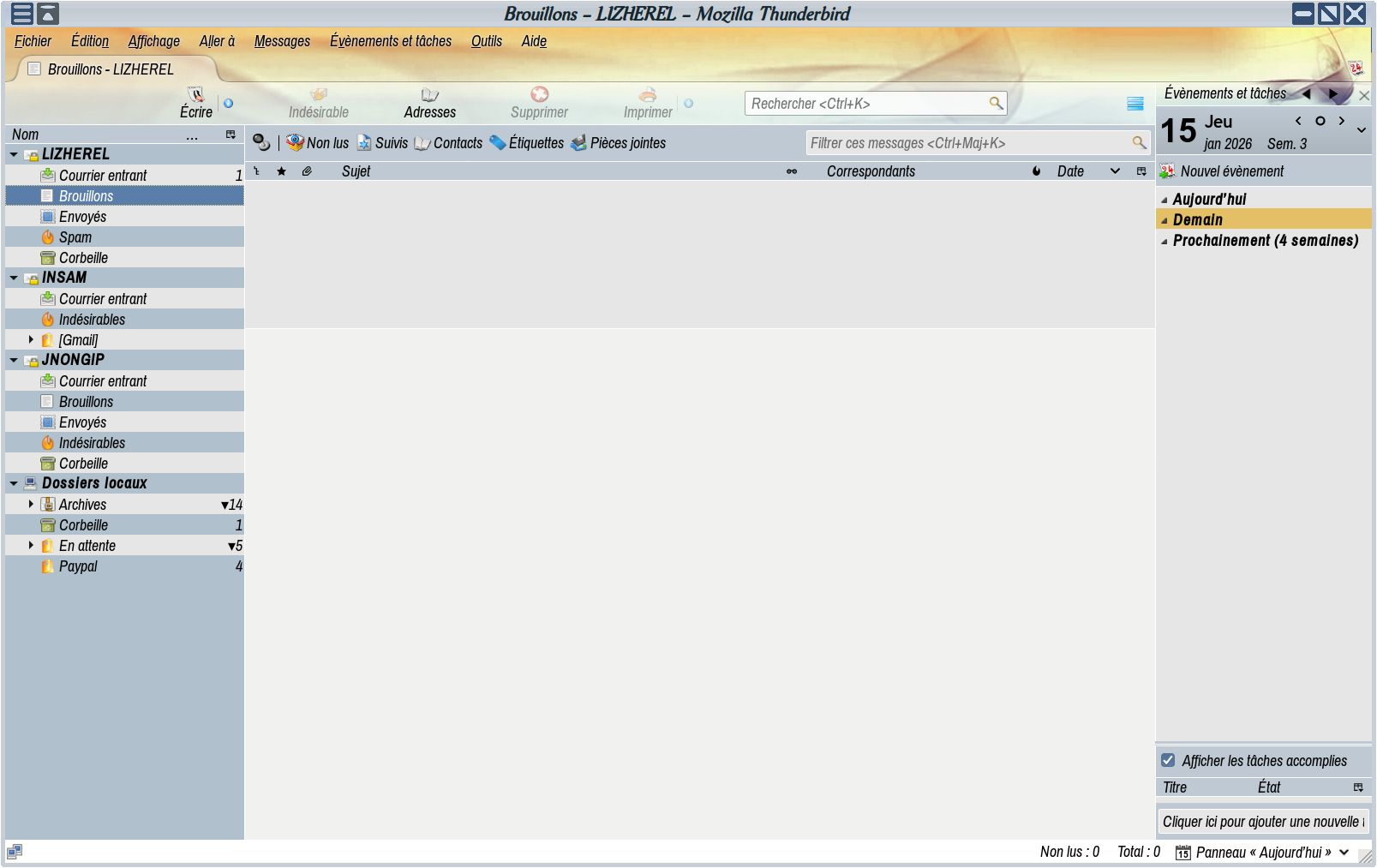
Task: Toggle the Pièces jointes quick filter
Action: tap(618, 143)
